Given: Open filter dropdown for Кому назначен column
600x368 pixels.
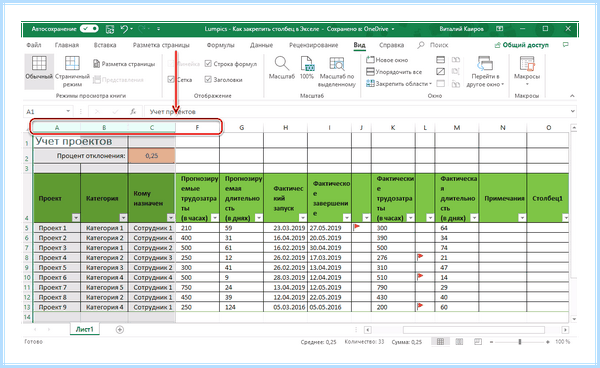Looking at the screenshot, I should (x=171, y=218).
